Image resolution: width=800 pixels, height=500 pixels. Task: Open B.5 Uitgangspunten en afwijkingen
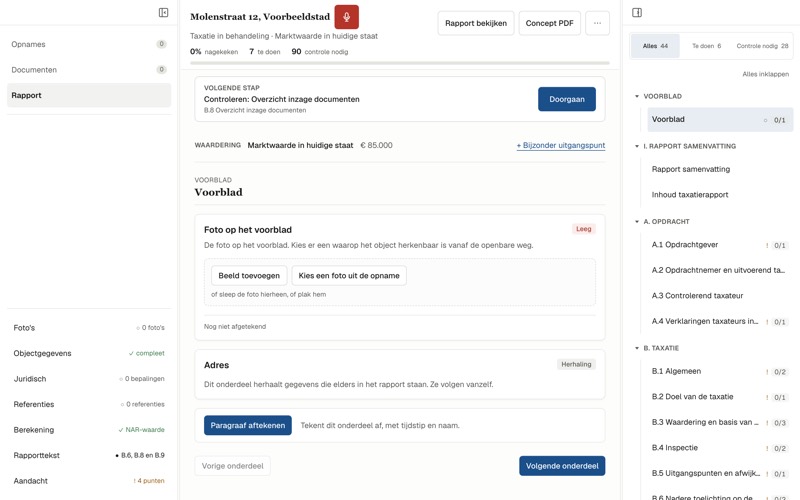pyautogui.click(x=720, y=473)
